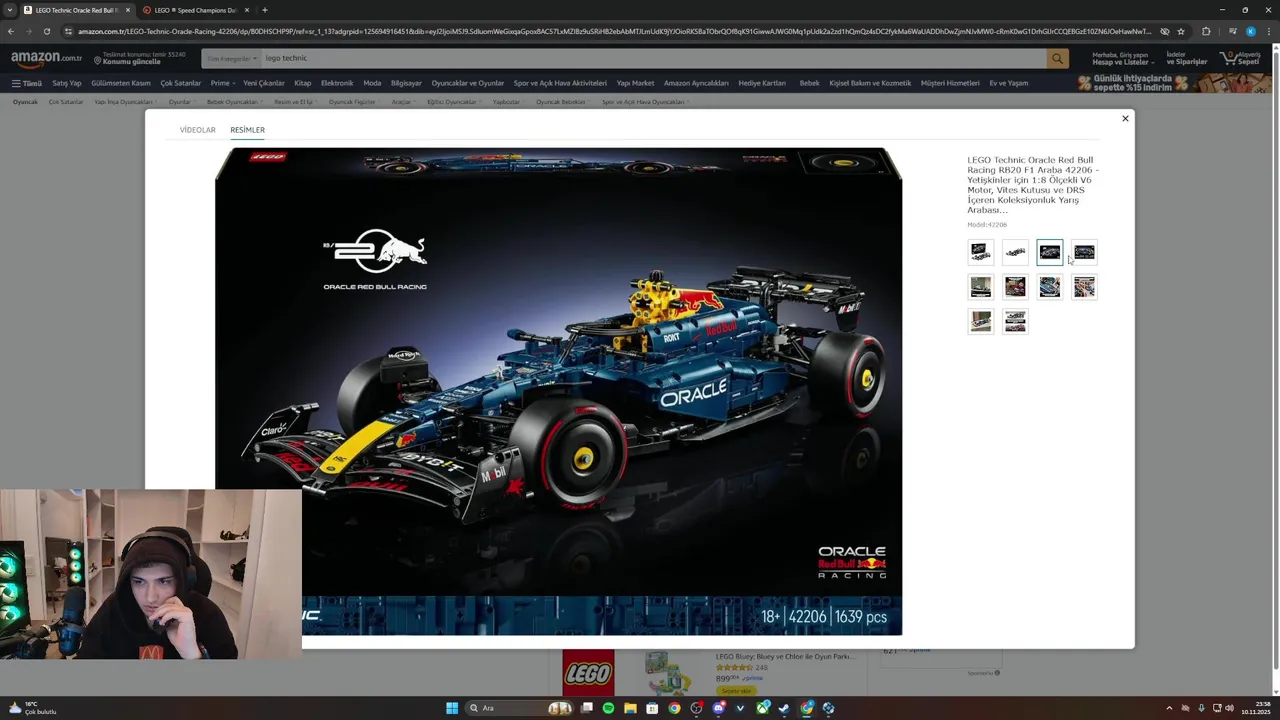Click the main LEGO RB20 box image
1280x720 pixels.
558,391
